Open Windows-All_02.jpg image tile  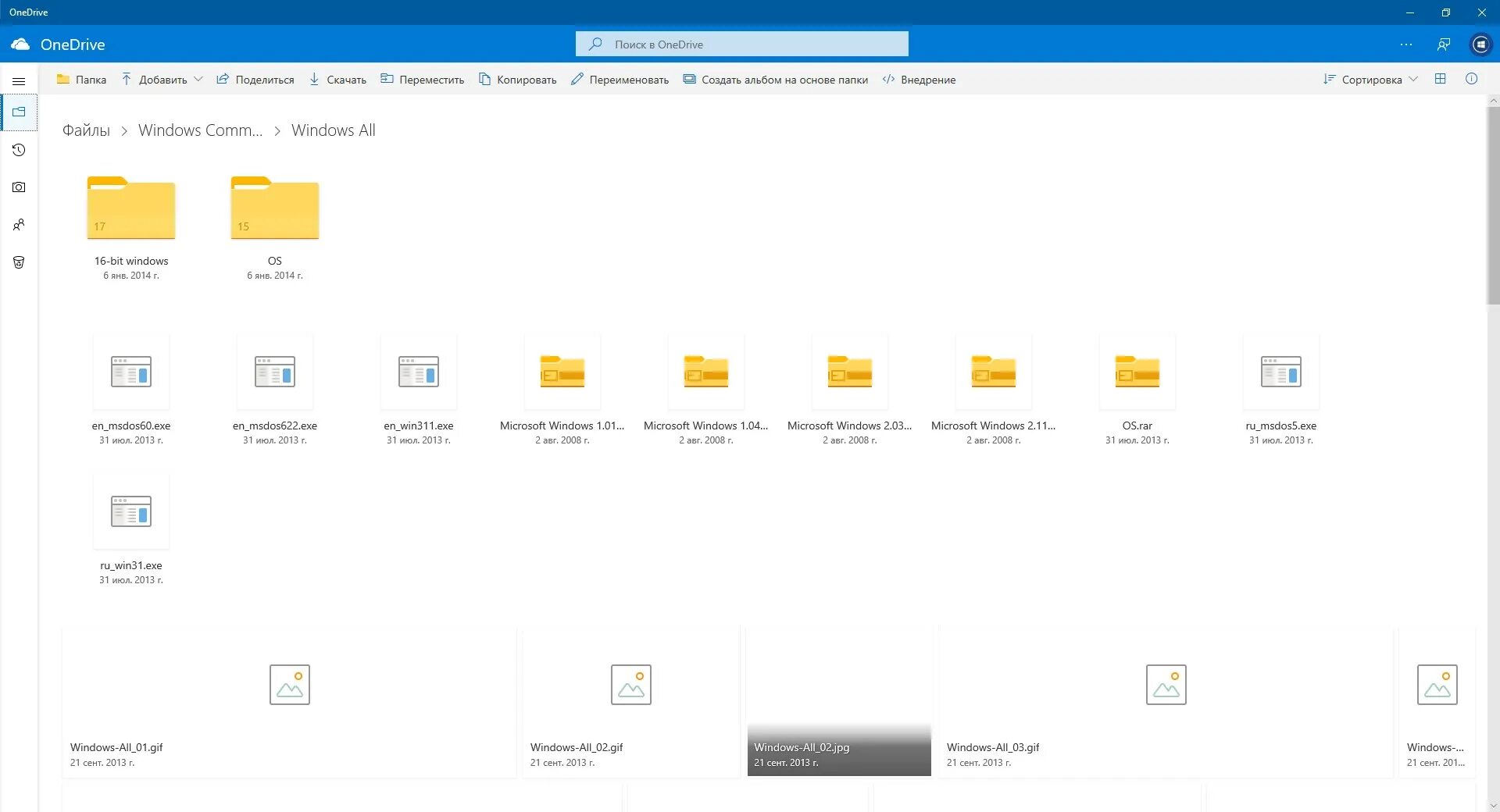click(839, 702)
